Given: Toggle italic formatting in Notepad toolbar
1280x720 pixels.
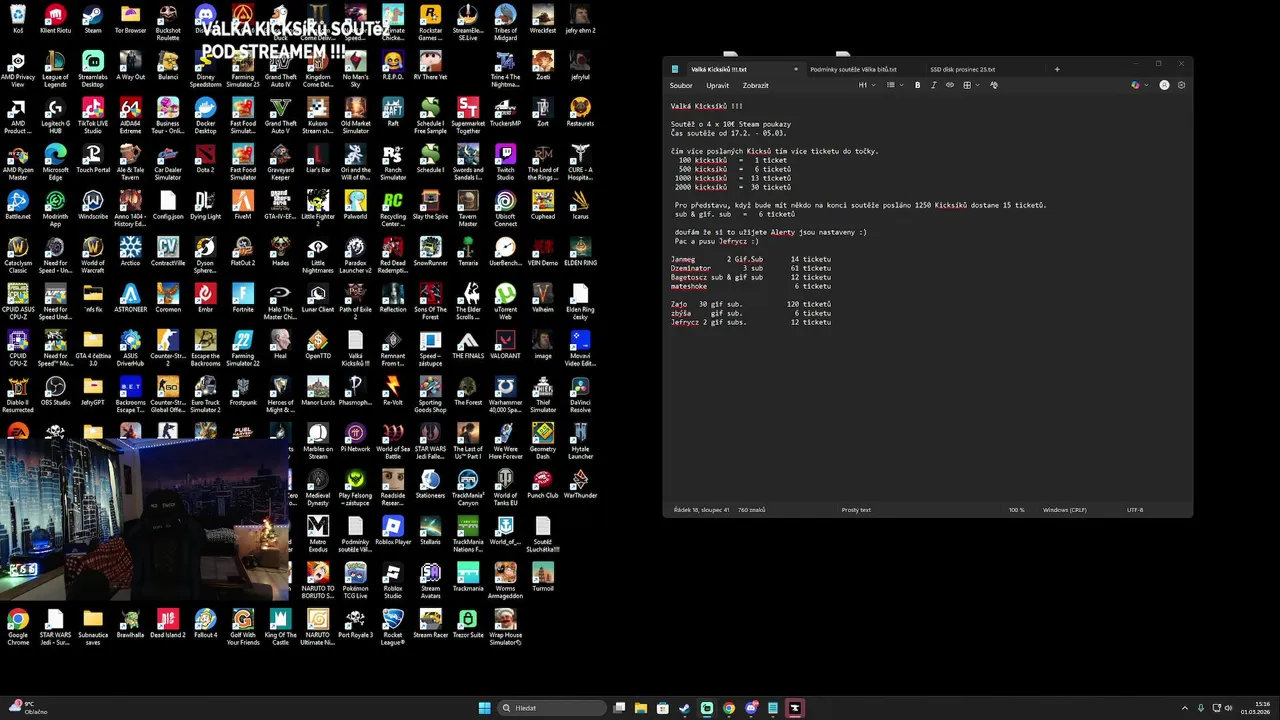Looking at the screenshot, I should pos(934,85).
